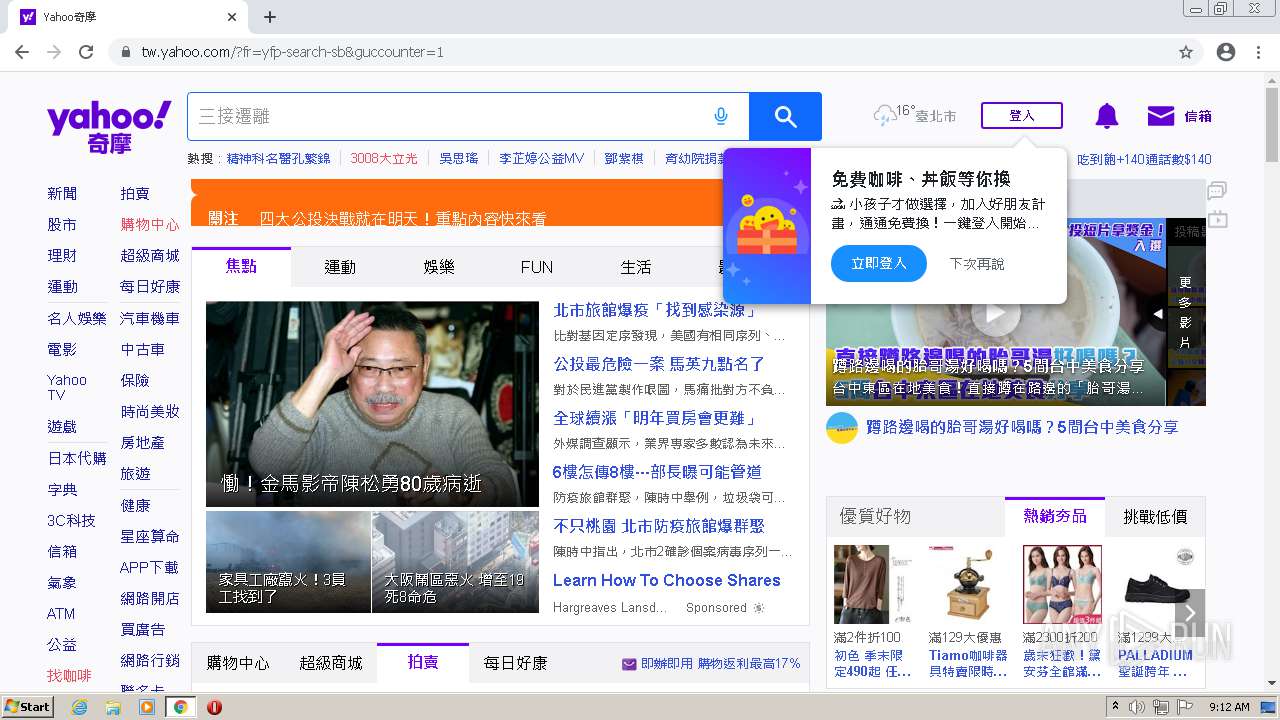Open 新聞 in left sidebar
Screen dimensions: 1280x720
tap(62, 193)
